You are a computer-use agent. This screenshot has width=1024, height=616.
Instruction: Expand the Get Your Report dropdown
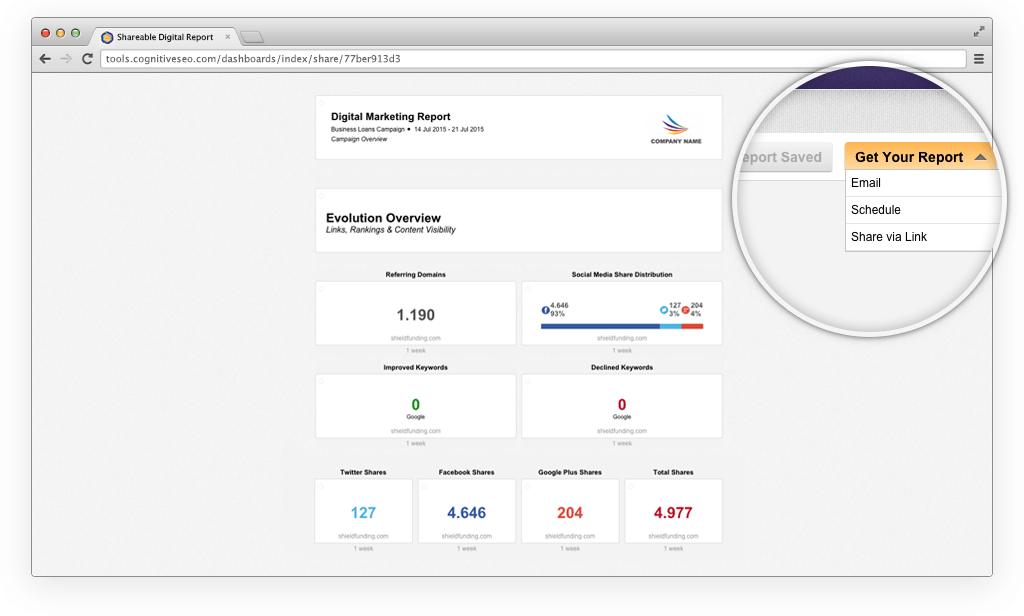[920, 157]
